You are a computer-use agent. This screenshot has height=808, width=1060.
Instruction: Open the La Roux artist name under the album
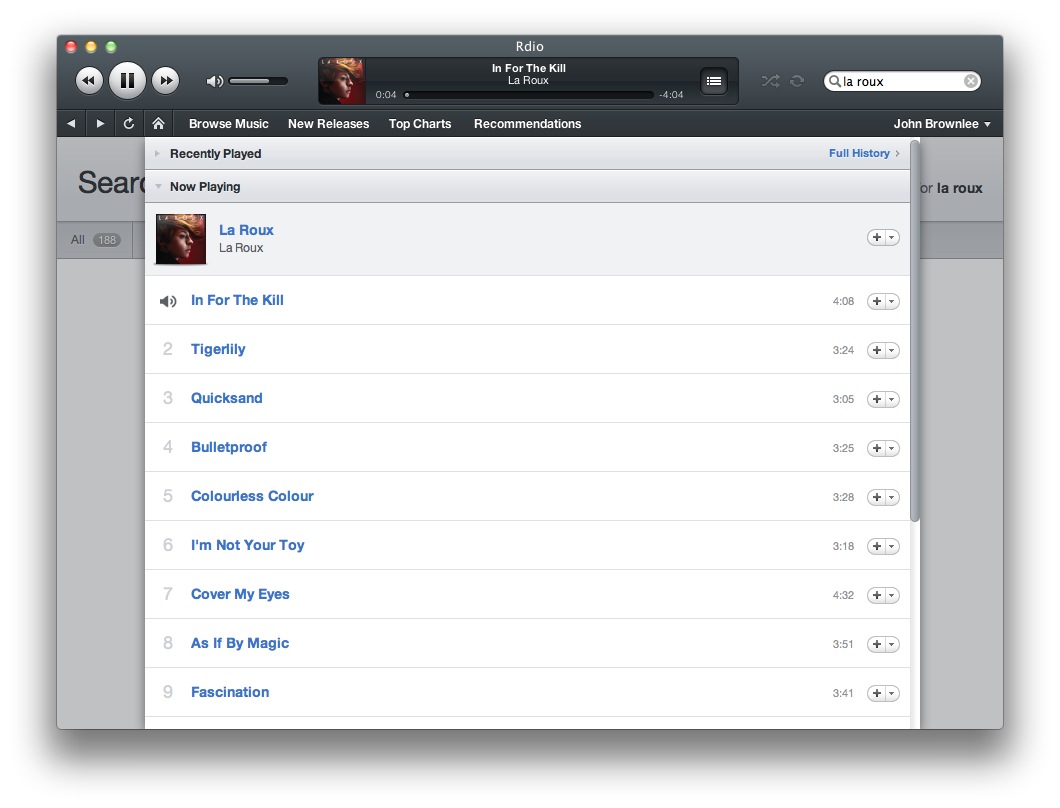[241, 248]
